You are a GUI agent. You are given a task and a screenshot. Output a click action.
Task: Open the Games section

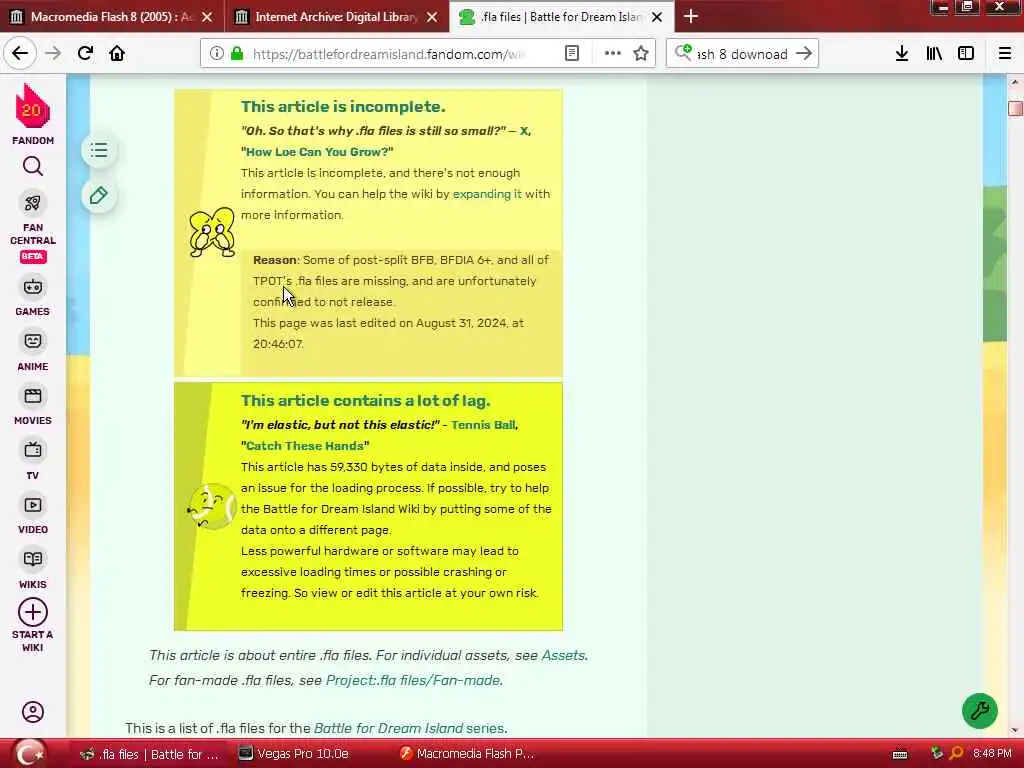tap(33, 297)
